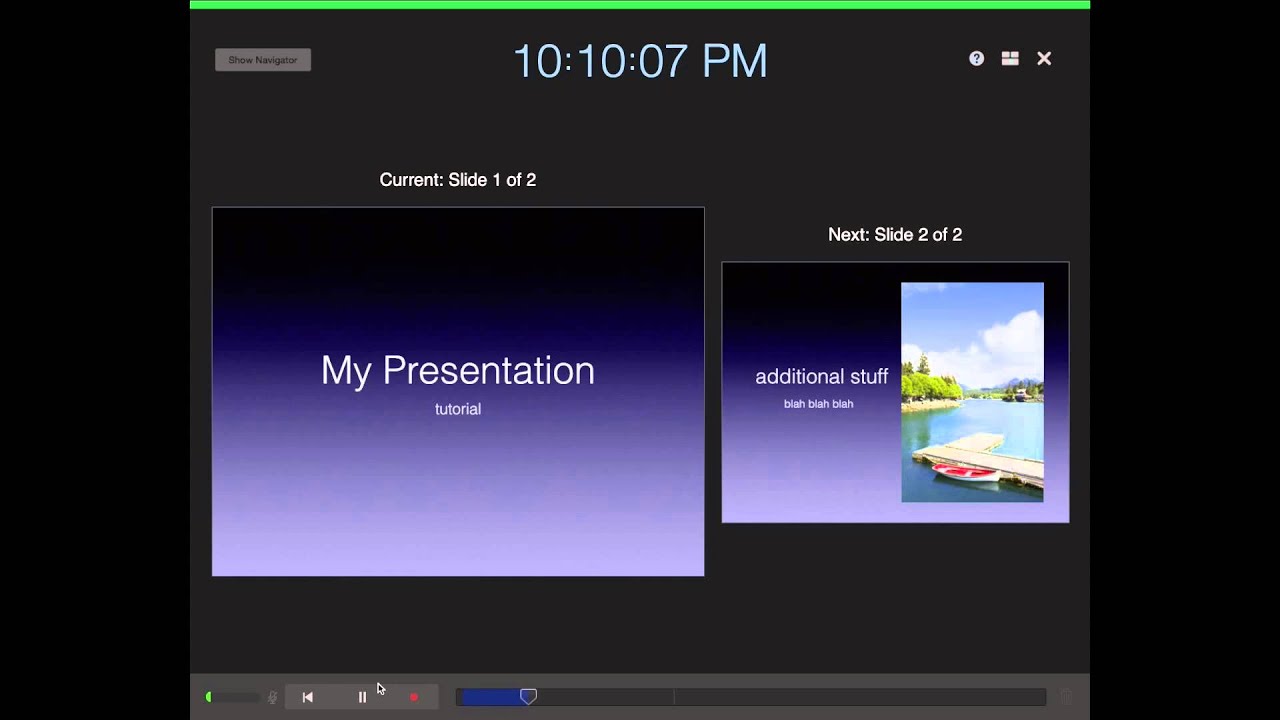Viewport: 1280px width, 720px height.
Task: Click the next slide additional stuff preview
Action: (x=895, y=392)
